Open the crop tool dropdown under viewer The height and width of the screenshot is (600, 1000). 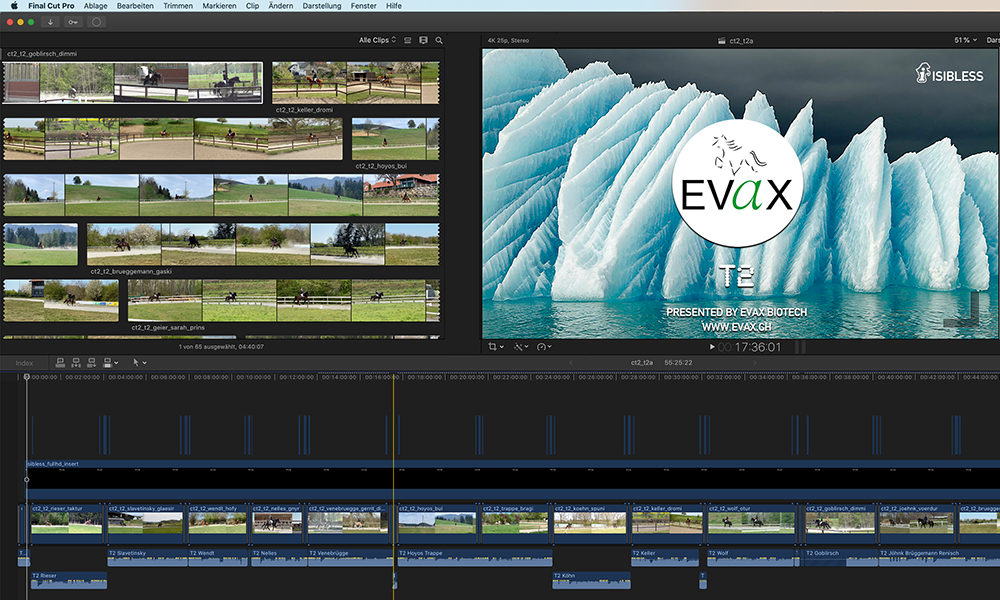pos(496,347)
